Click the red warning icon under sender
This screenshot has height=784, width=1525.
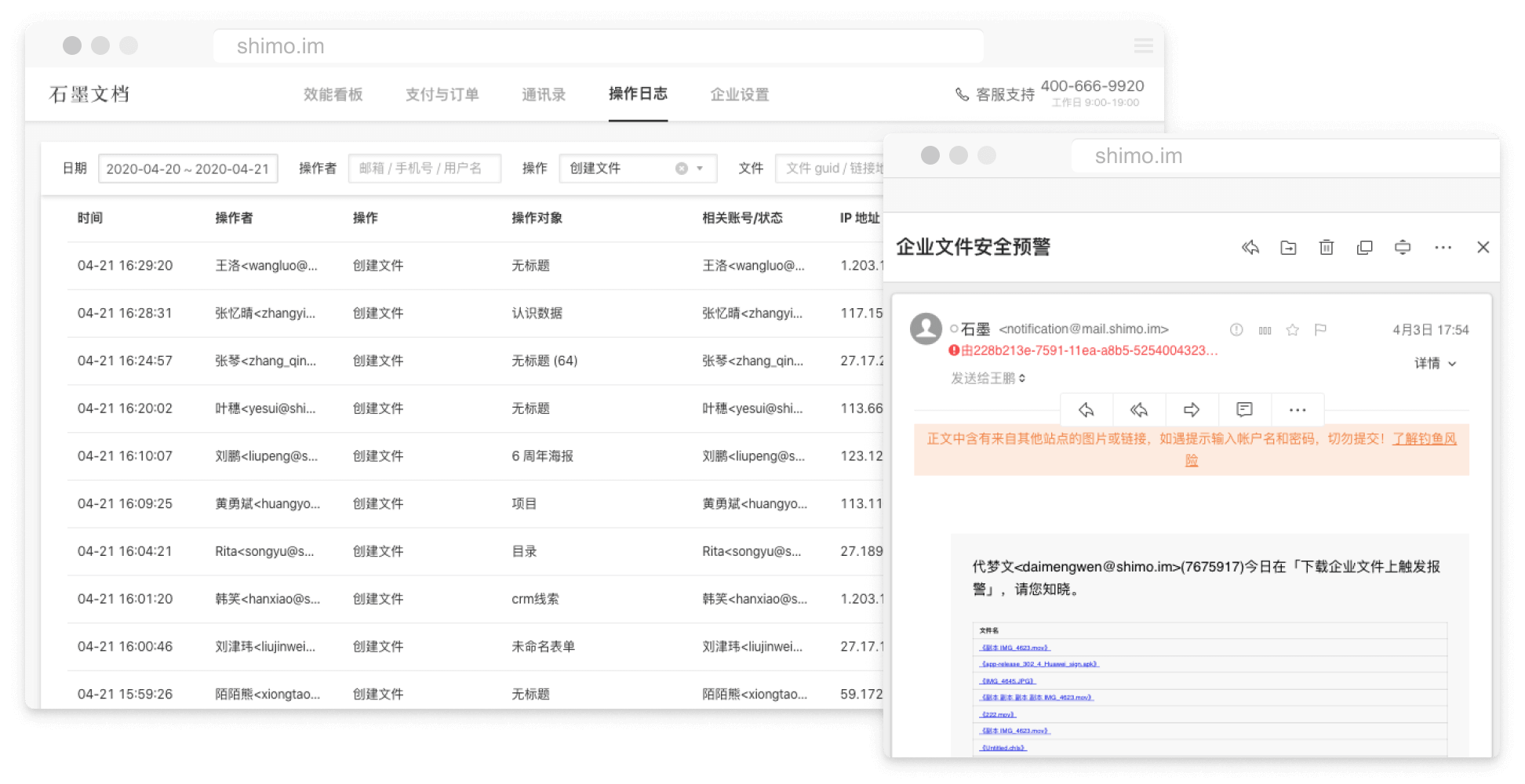pyautogui.click(x=954, y=350)
